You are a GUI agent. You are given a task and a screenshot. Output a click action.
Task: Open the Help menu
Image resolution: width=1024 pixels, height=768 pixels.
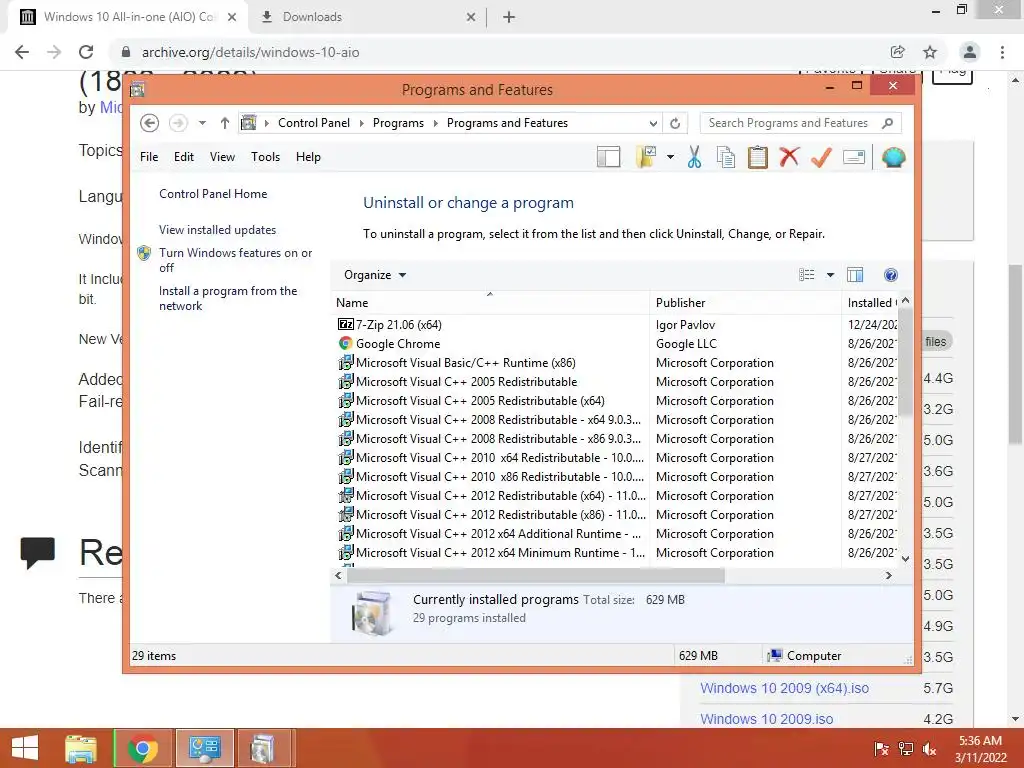point(308,157)
